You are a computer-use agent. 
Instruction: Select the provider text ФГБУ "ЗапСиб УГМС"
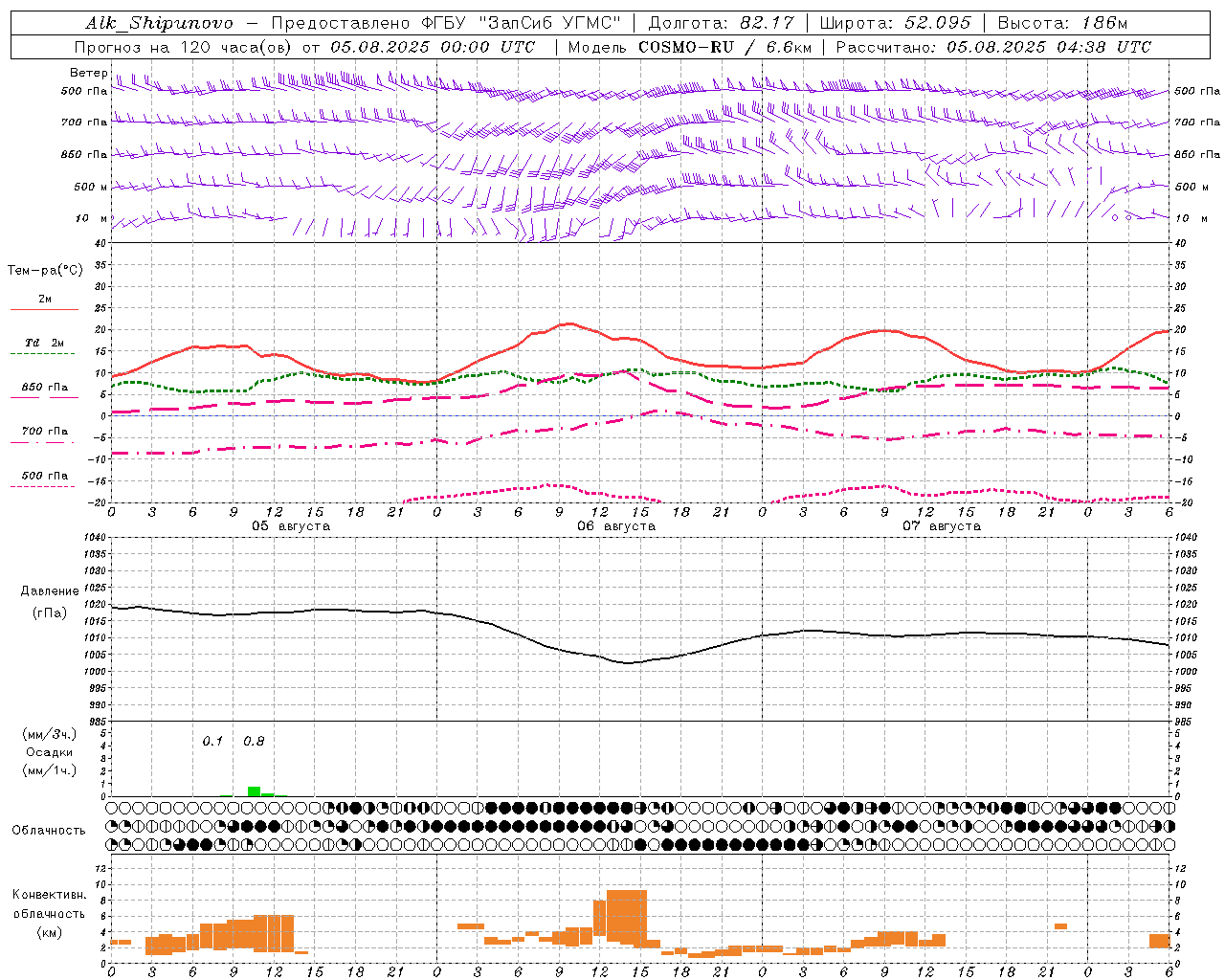[x=522, y=23]
